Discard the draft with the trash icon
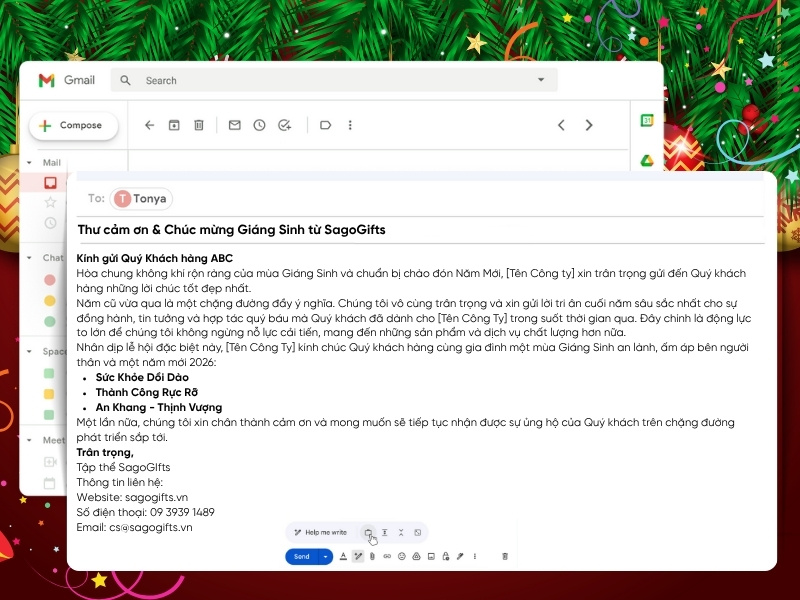Screen dimensions: 800x600 click(x=504, y=556)
